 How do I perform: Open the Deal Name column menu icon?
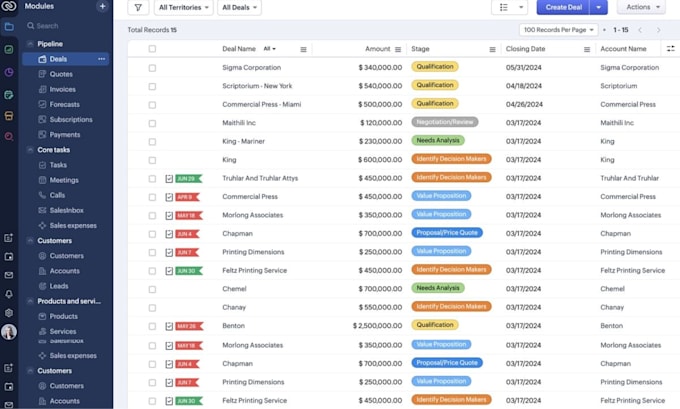pos(304,49)
